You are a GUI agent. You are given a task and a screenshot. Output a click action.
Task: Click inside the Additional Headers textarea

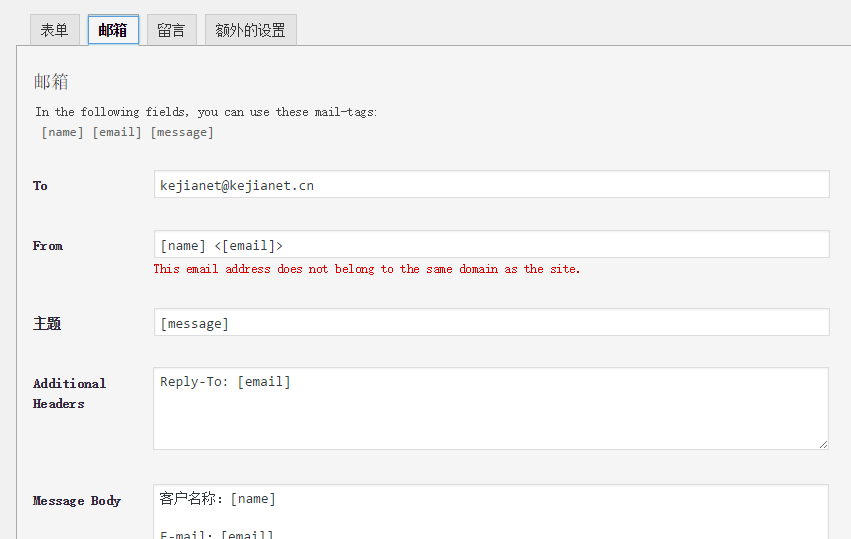[x=490, y=408]
